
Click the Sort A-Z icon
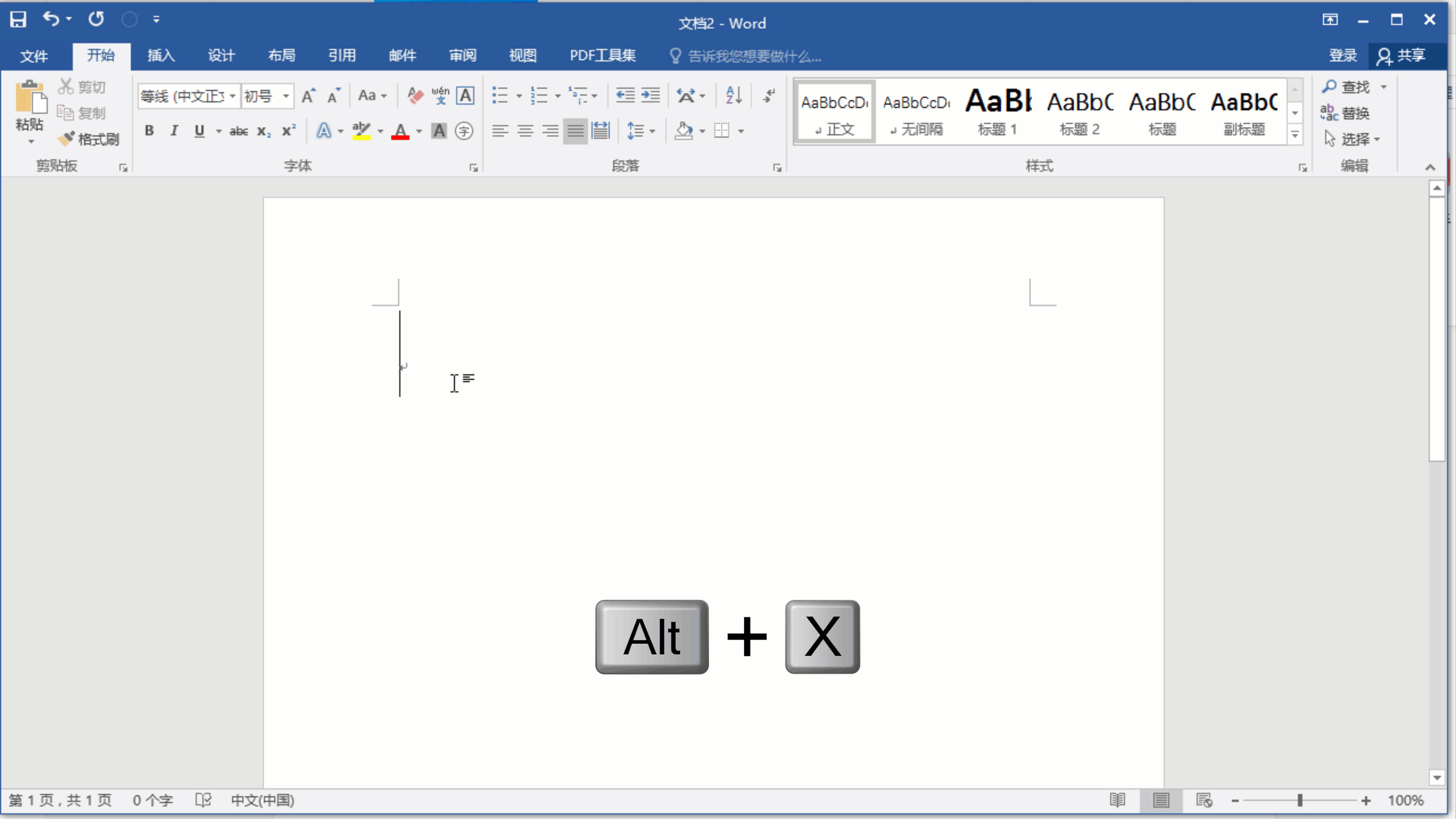[x=733, y=96]
